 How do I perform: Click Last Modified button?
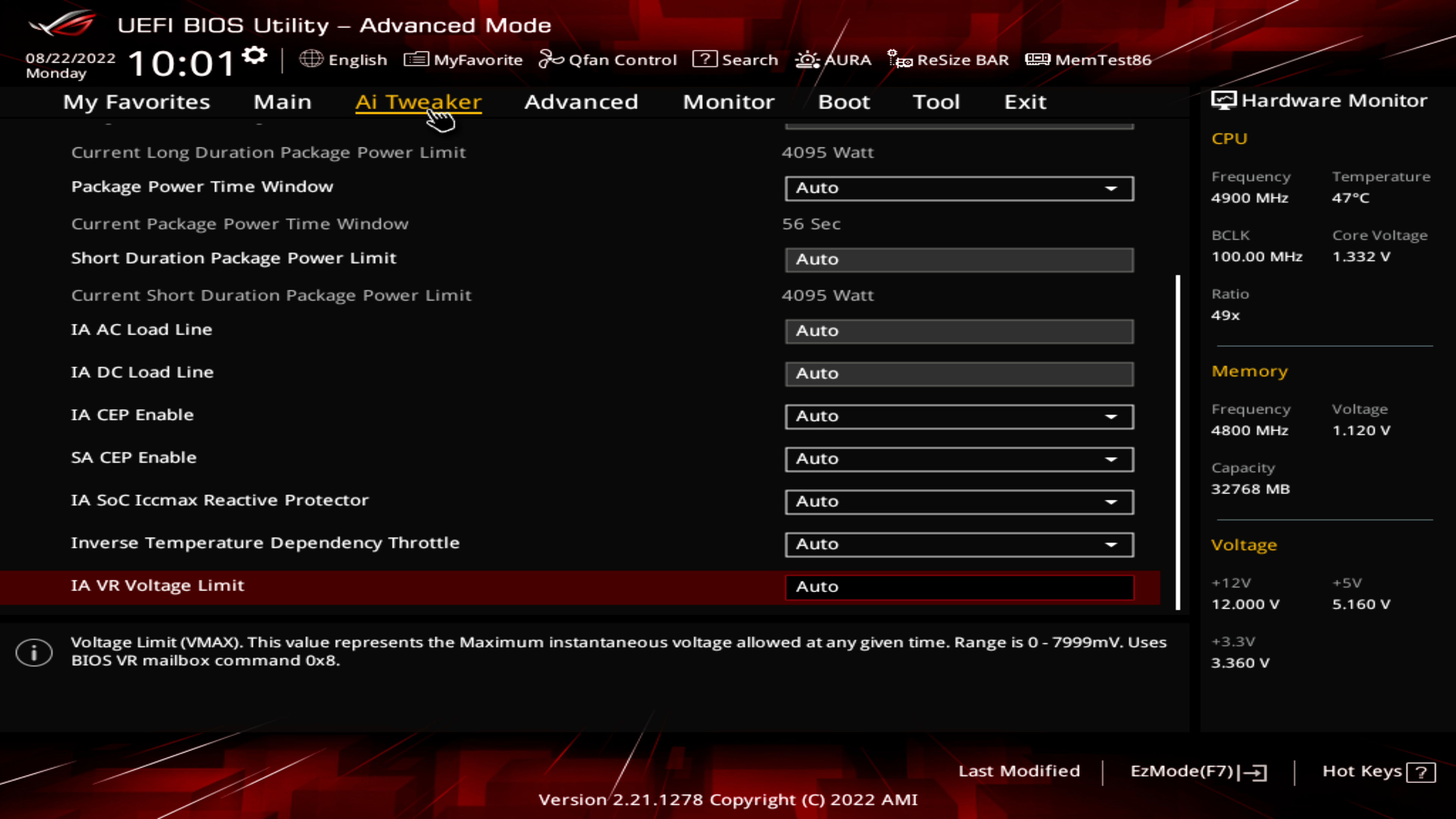(1018, 771)
